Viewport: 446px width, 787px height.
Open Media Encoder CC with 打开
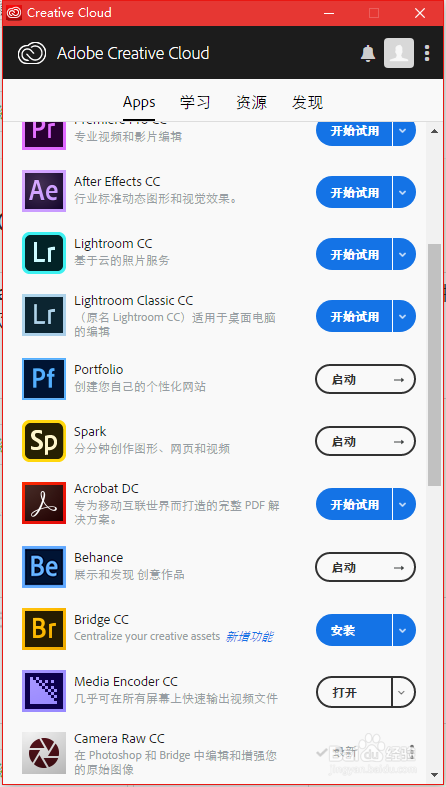click(354, 693)
